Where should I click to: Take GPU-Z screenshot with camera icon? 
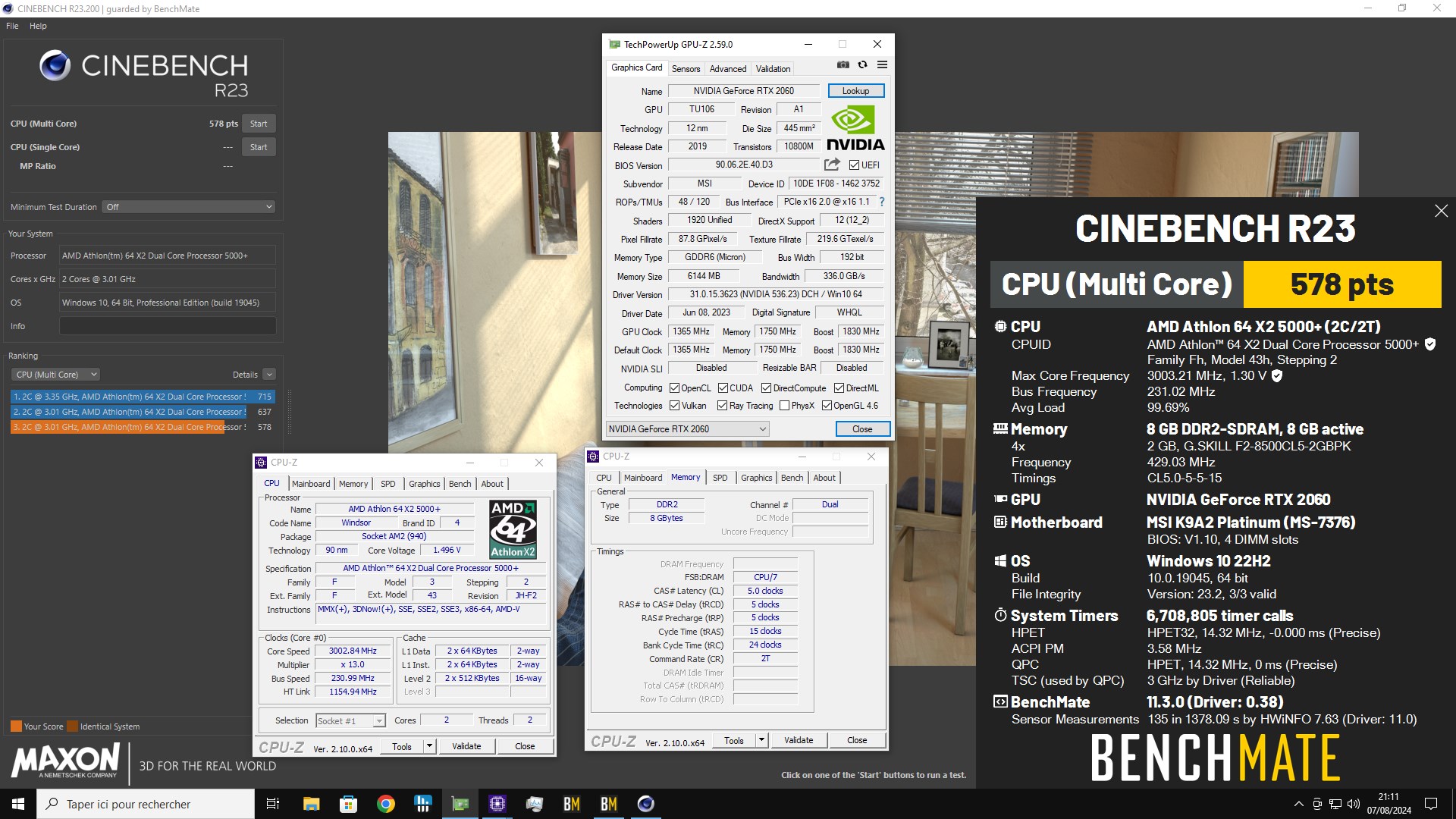[x=843, y=65]
